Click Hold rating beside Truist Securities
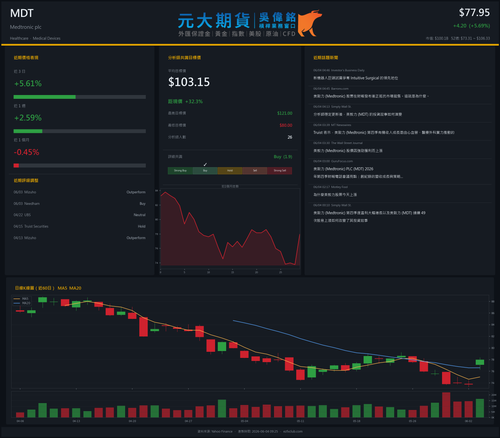The image size is (500, 438). tap(142, 226)
